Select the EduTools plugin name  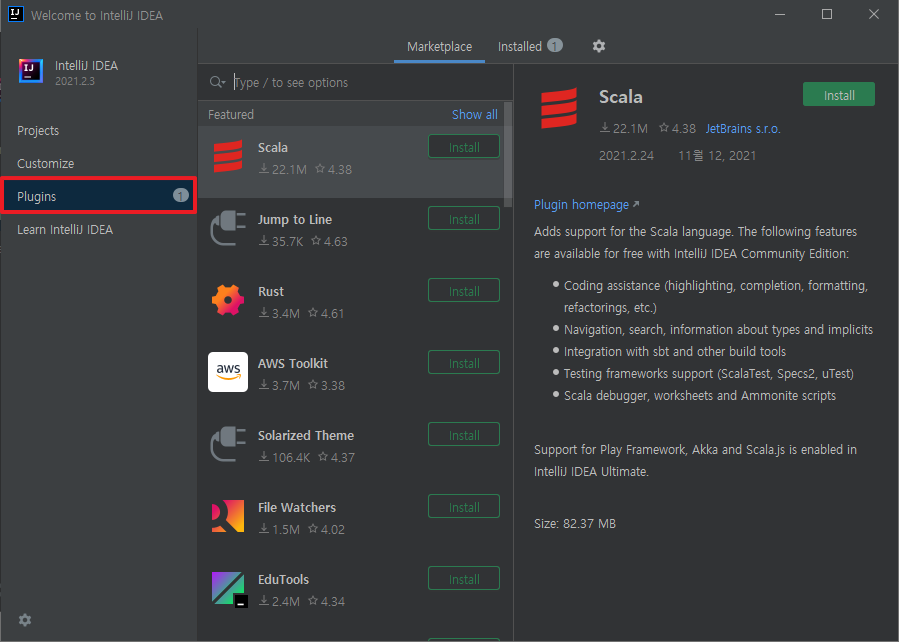[283, 580]
